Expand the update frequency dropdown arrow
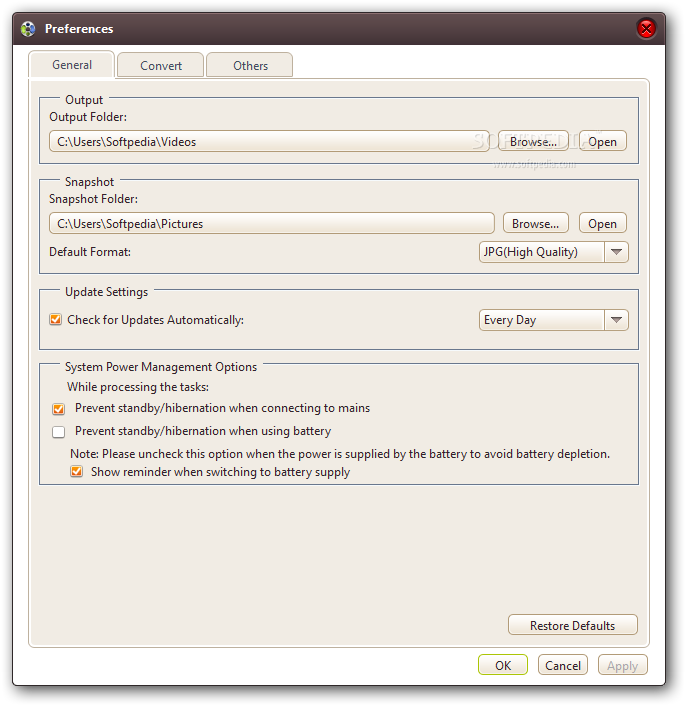The width and height of the screenshot is (686, 706). point(616,320)
